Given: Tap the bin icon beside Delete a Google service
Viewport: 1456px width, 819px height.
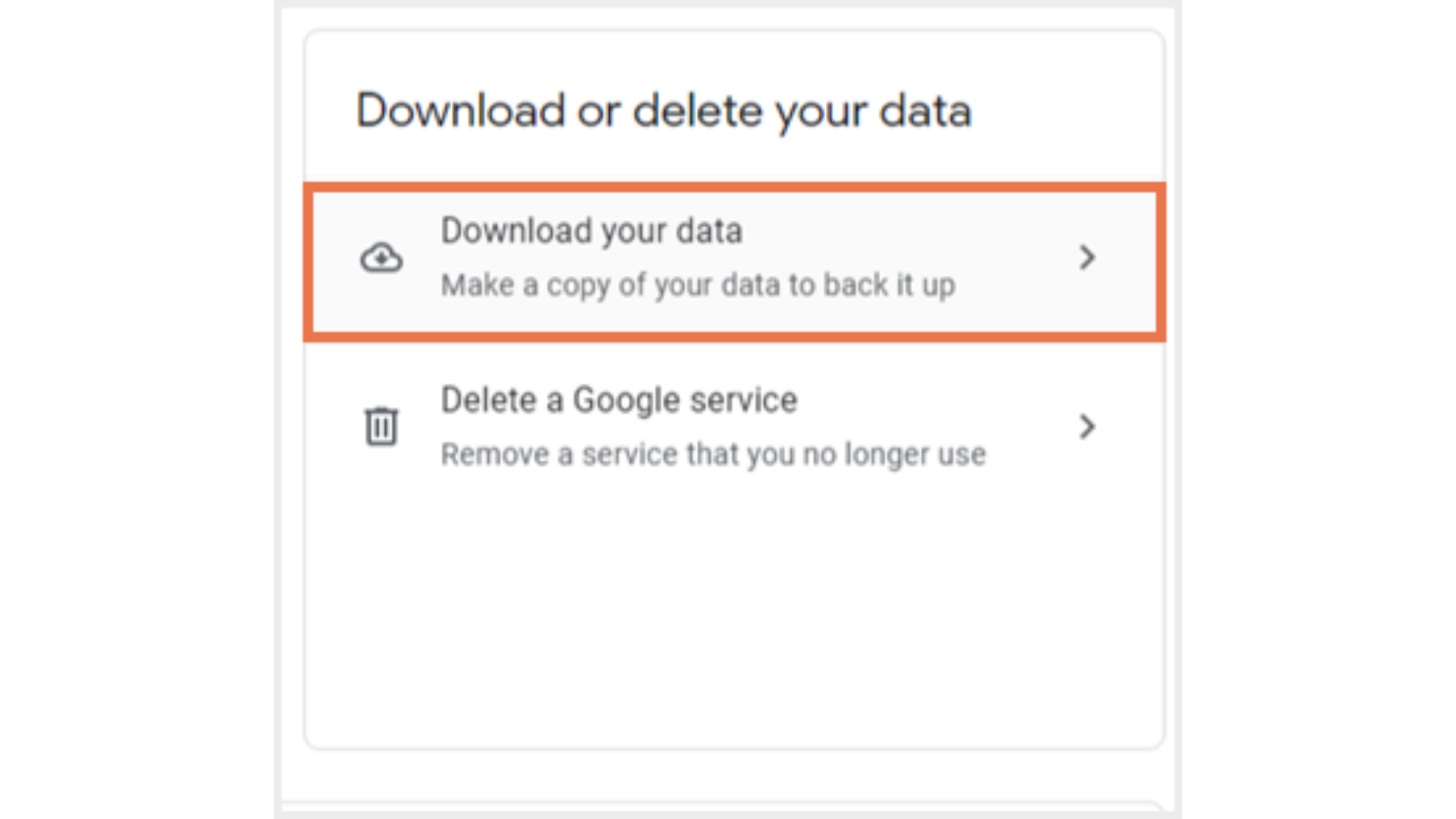Looking at the screenshot, I should click(381, 426).
